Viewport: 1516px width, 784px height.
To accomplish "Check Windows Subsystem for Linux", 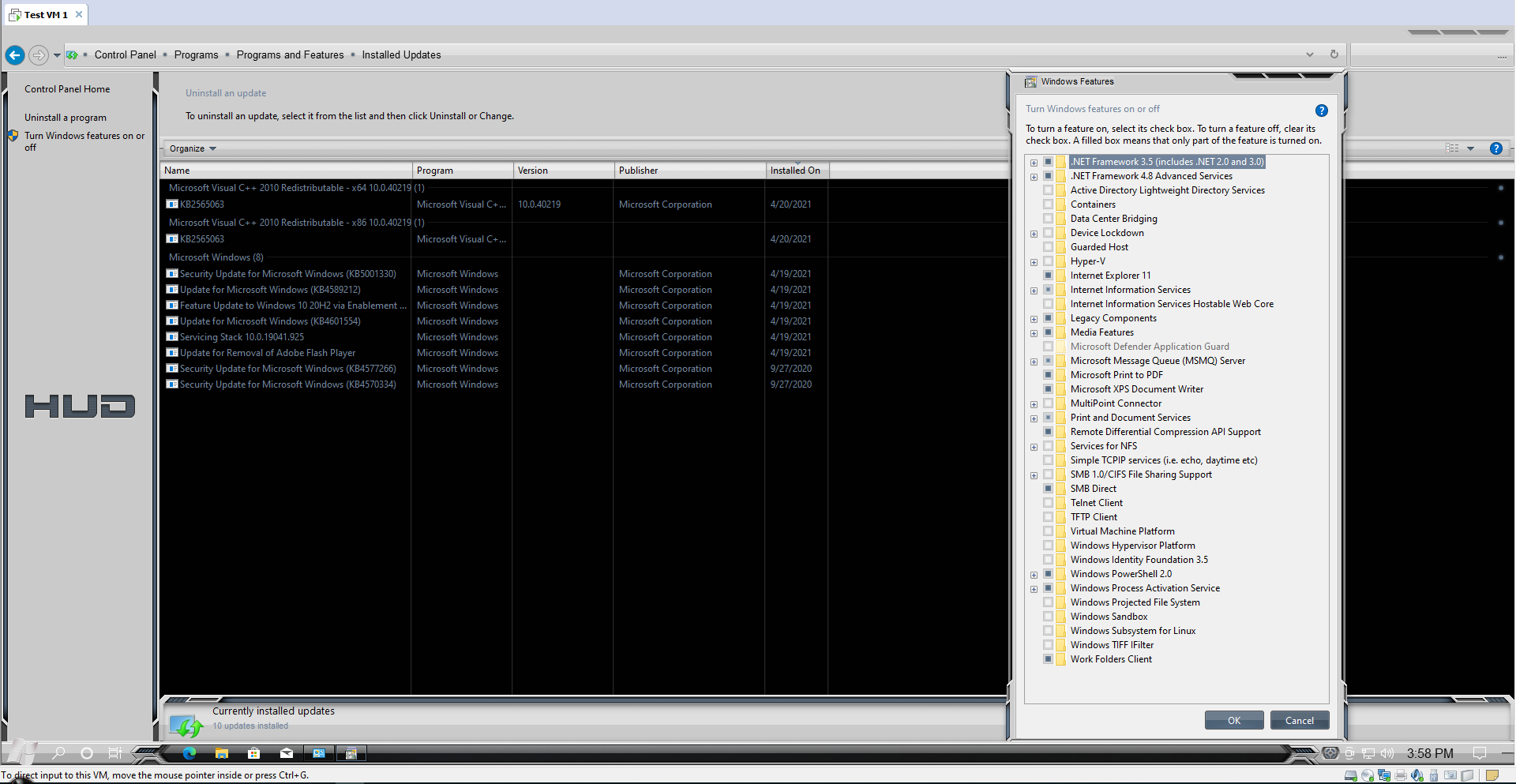I will [x=1049, y=631].
